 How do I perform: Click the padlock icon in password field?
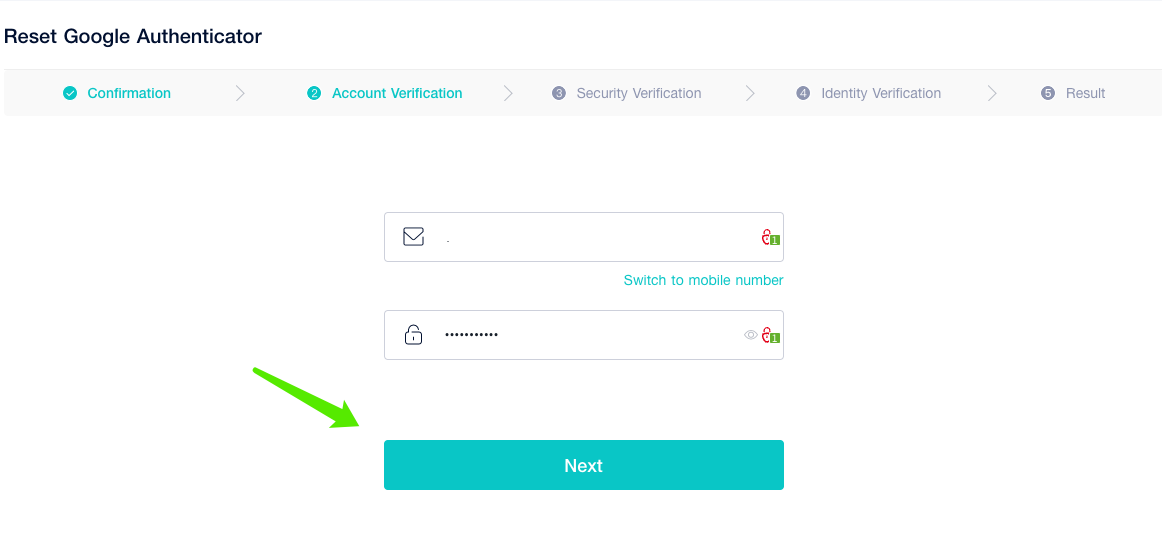[413, 335]
